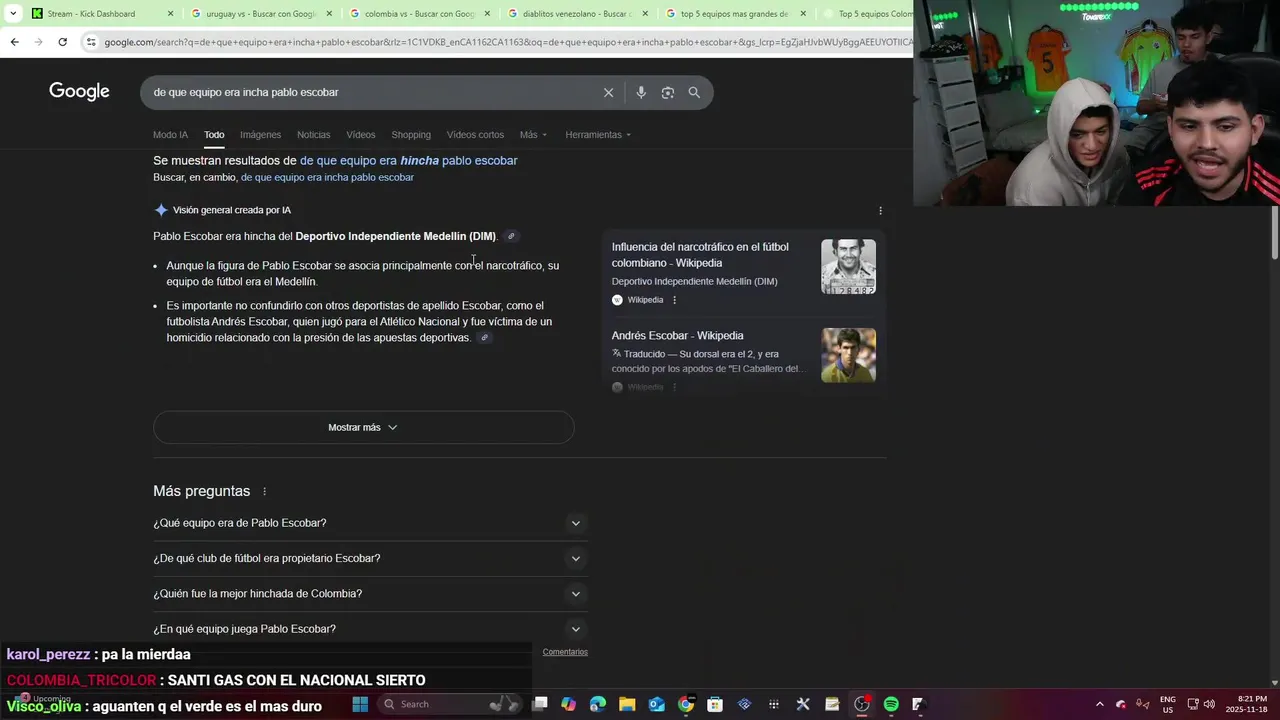
Task: Expand ¿De qué club de fútbol era propietario Escobar?
Action: [370, 558]
